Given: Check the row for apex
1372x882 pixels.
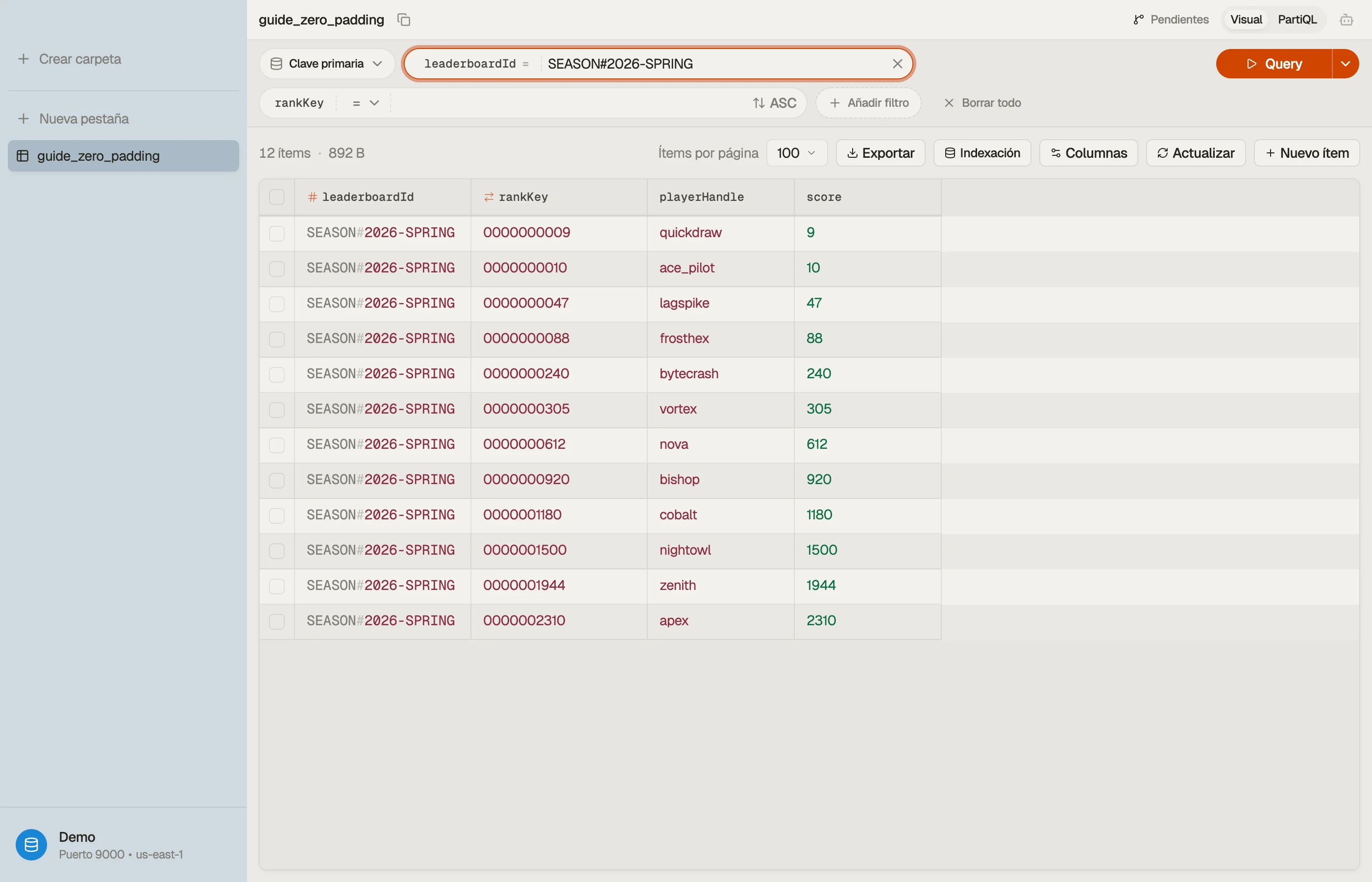Looking at the screenshot, I should (276, 621).
